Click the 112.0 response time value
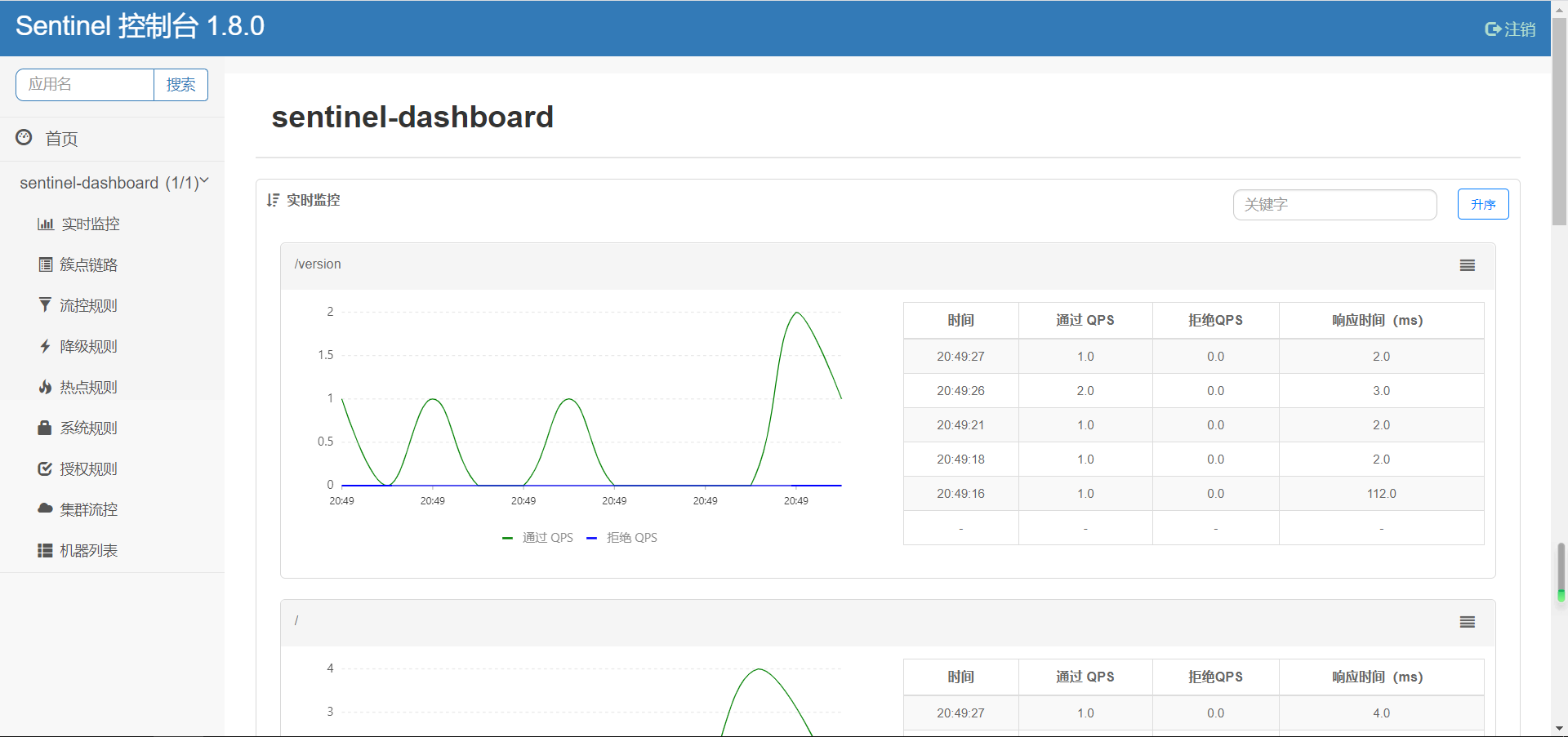 [x=1382, y=494]
